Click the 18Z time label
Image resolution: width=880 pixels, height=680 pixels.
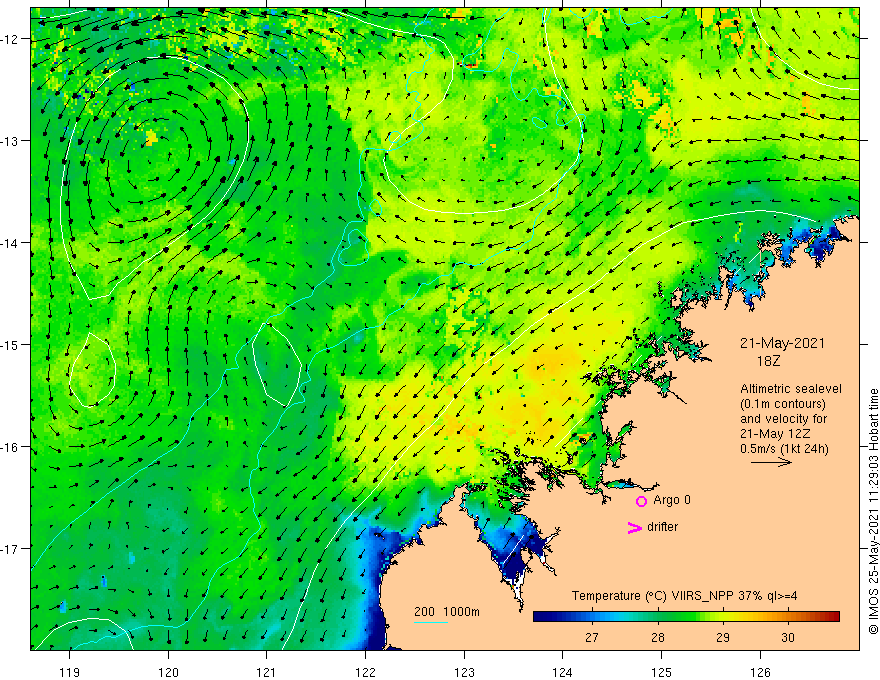tap(768, 361)
